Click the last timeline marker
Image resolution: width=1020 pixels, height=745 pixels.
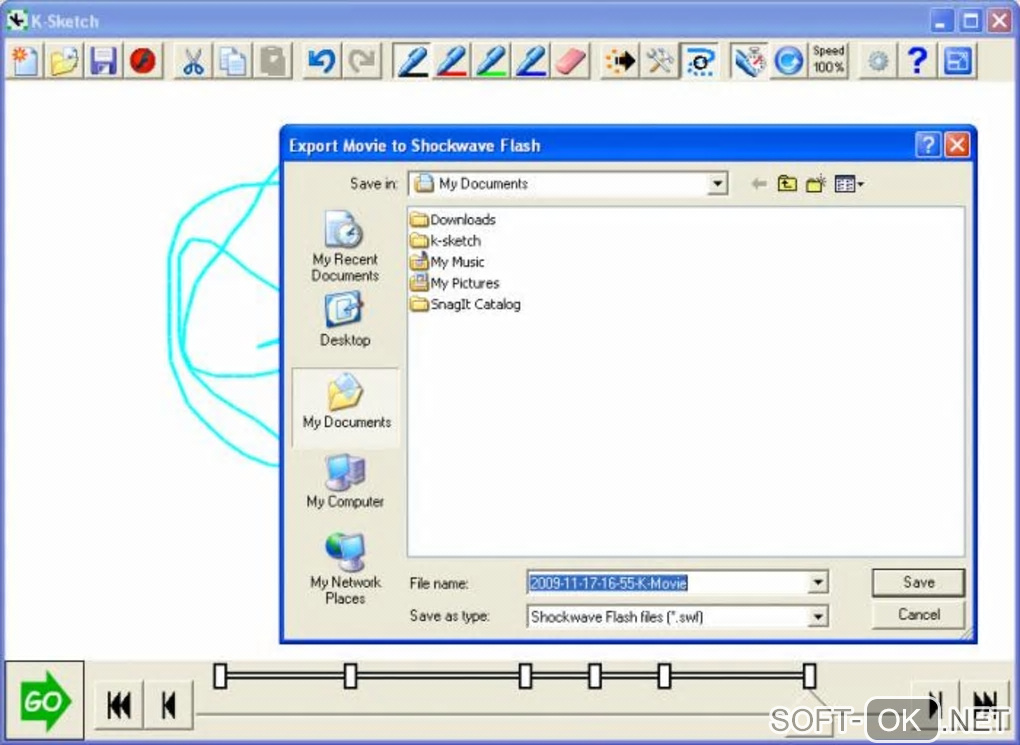[809, 675]
